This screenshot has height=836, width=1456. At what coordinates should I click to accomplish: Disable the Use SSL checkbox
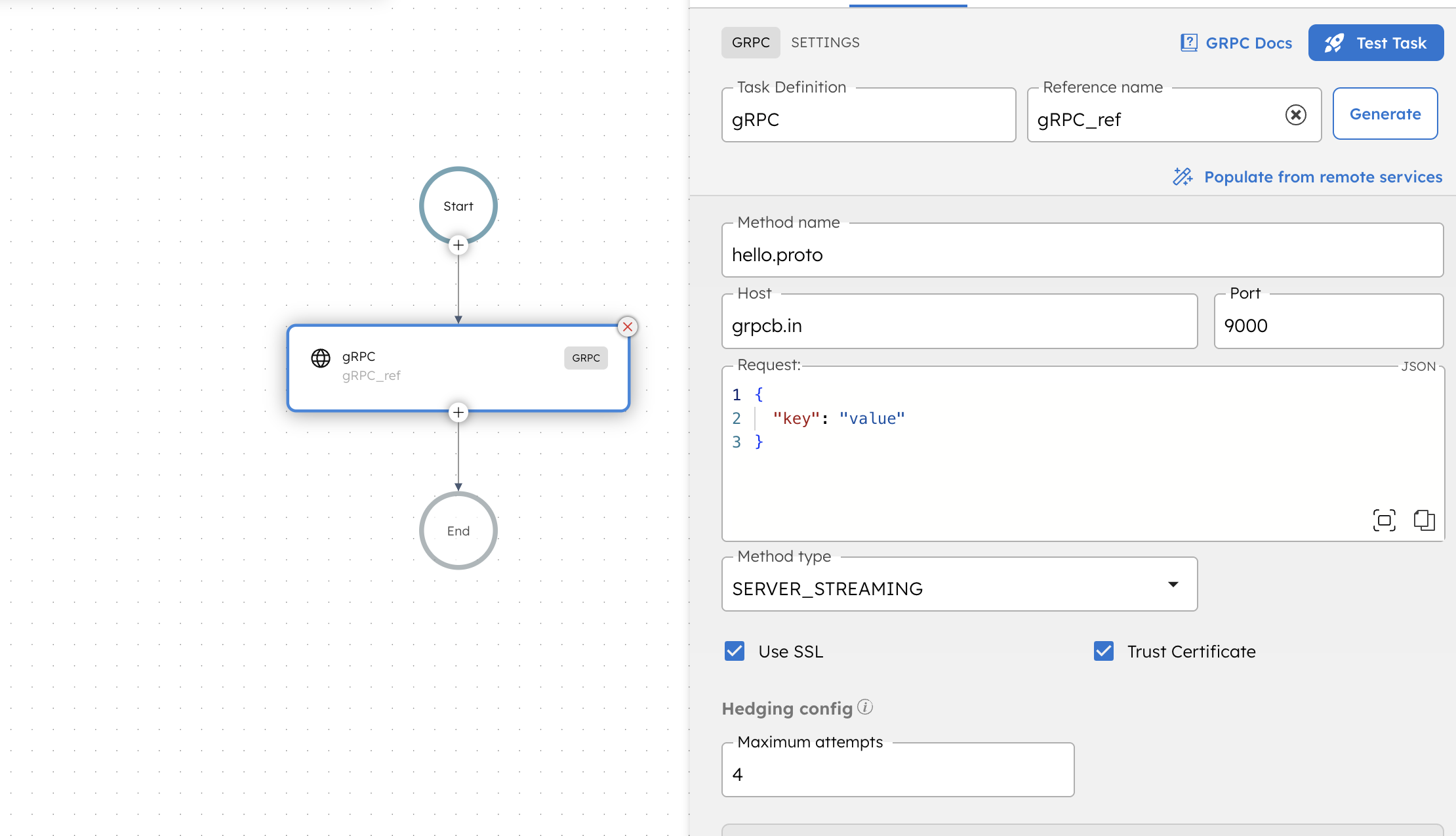coord(735,651)
